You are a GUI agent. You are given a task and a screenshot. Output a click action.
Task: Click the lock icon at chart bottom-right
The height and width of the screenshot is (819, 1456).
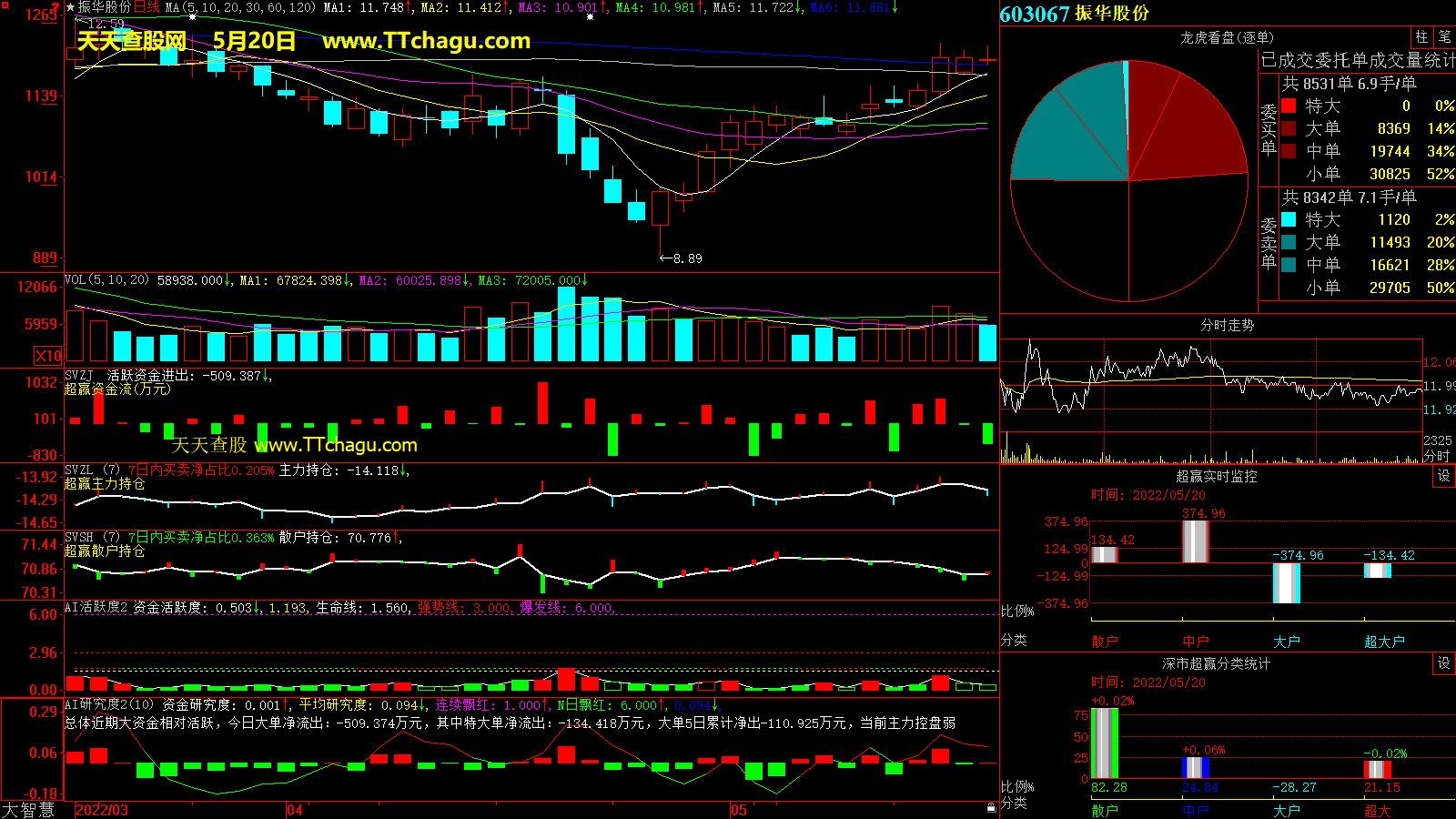(991, 807)
